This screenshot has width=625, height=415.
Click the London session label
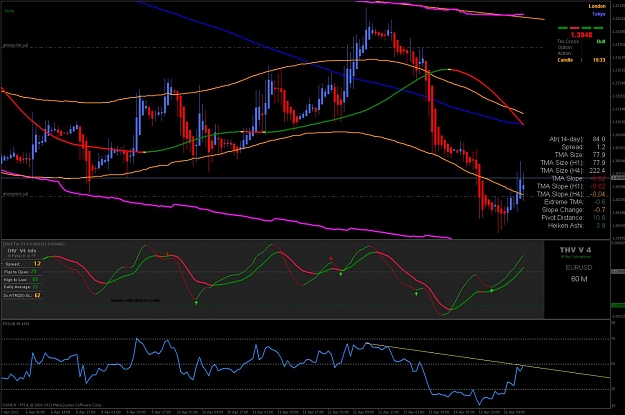(x=597, y=6)
